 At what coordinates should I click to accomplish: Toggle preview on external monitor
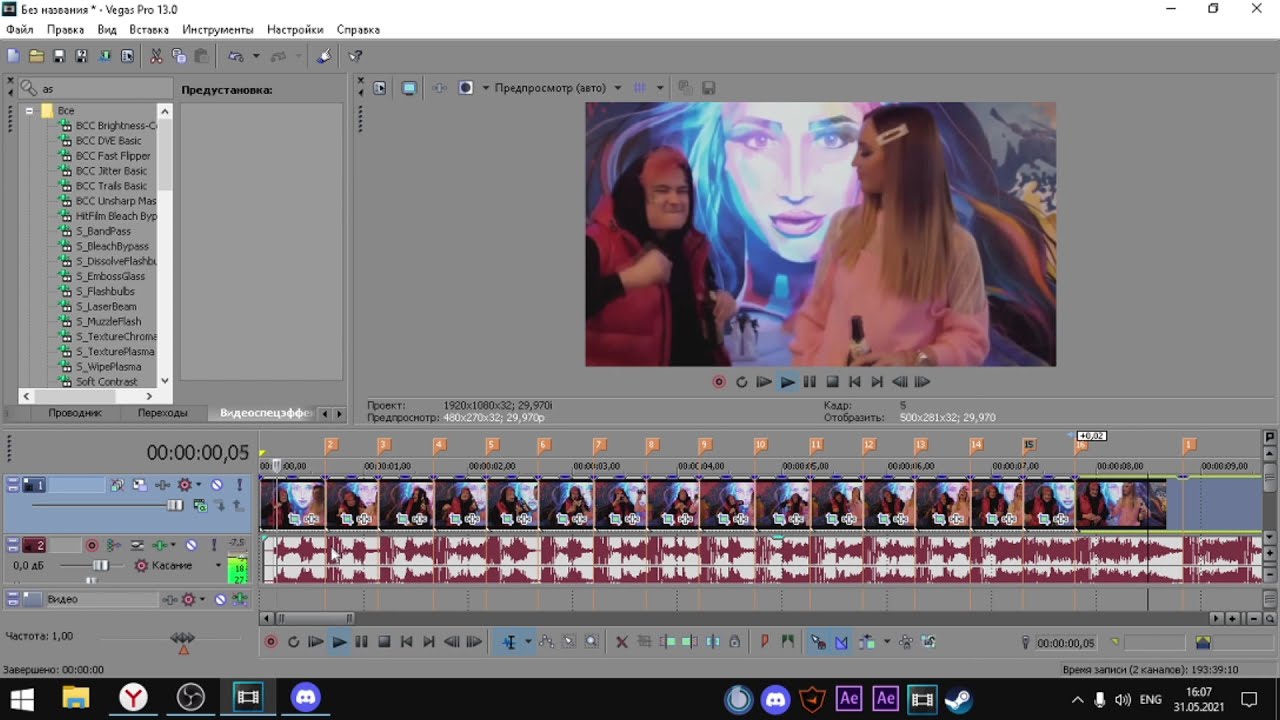(x=409, y=88)
